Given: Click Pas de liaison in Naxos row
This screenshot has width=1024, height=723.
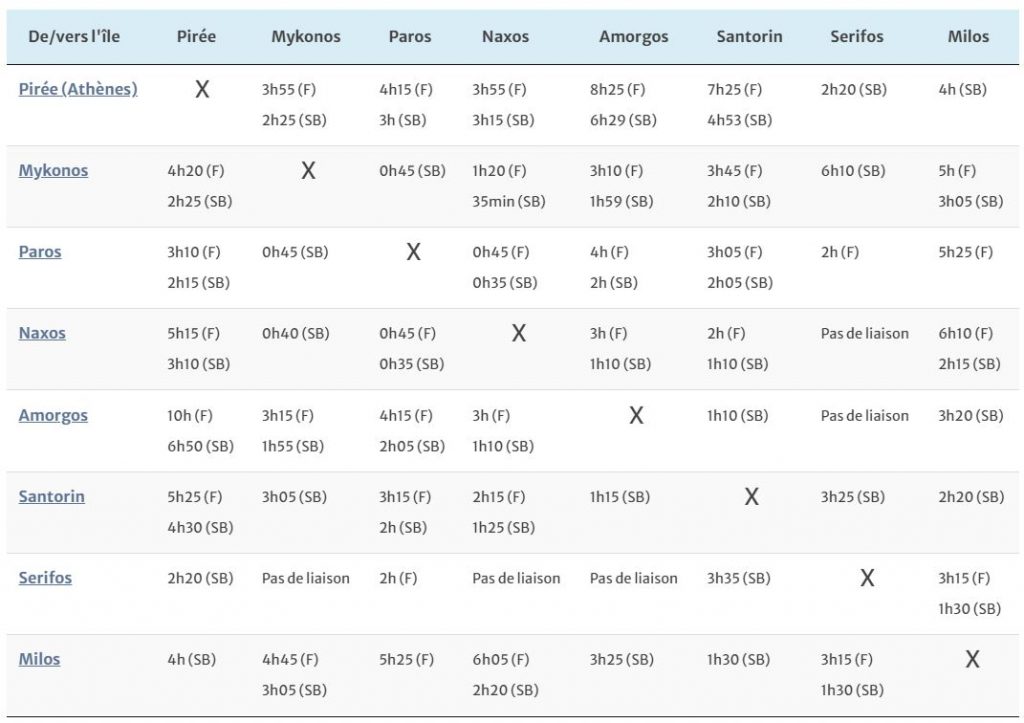Looking at the screenshot, I should pyautogui.click(x=864, y=333).
